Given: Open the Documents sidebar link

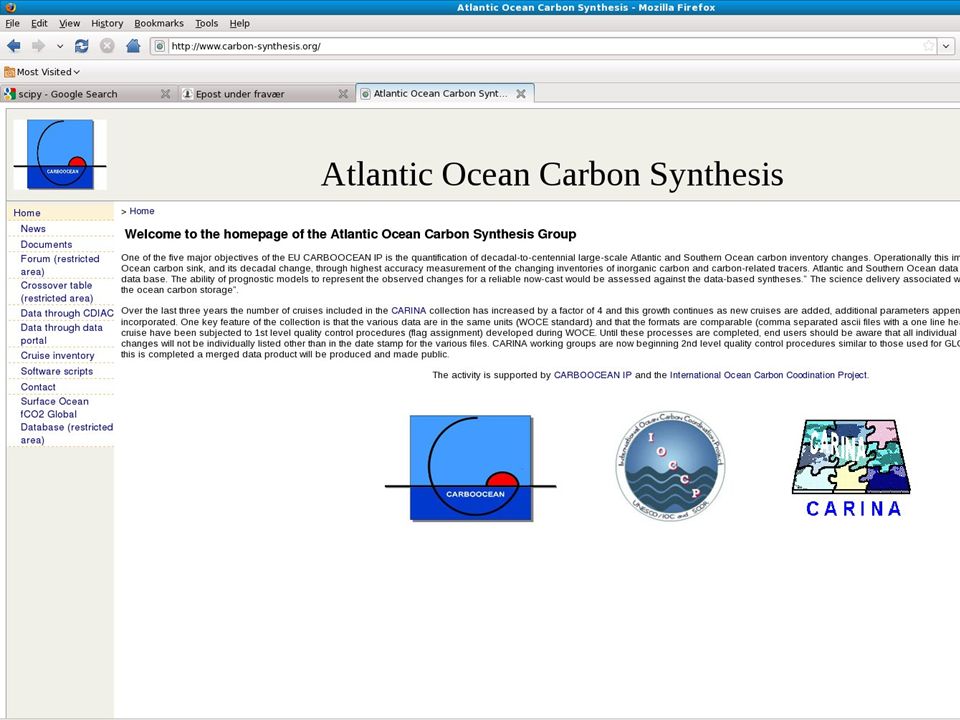Looking at the screenshot, I should pos(47,244).
